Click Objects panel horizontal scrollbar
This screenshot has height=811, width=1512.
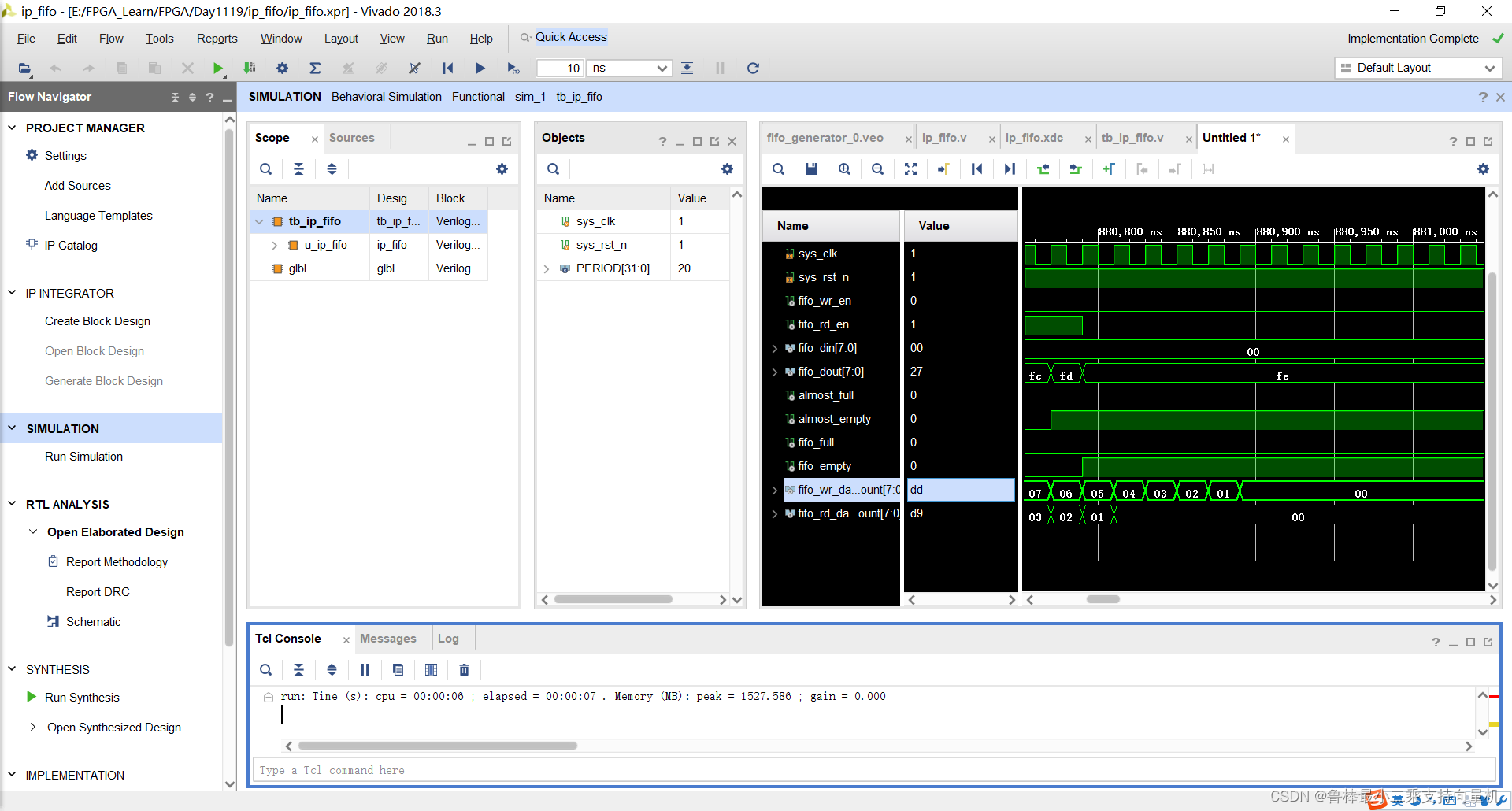[x=613, y=600]
